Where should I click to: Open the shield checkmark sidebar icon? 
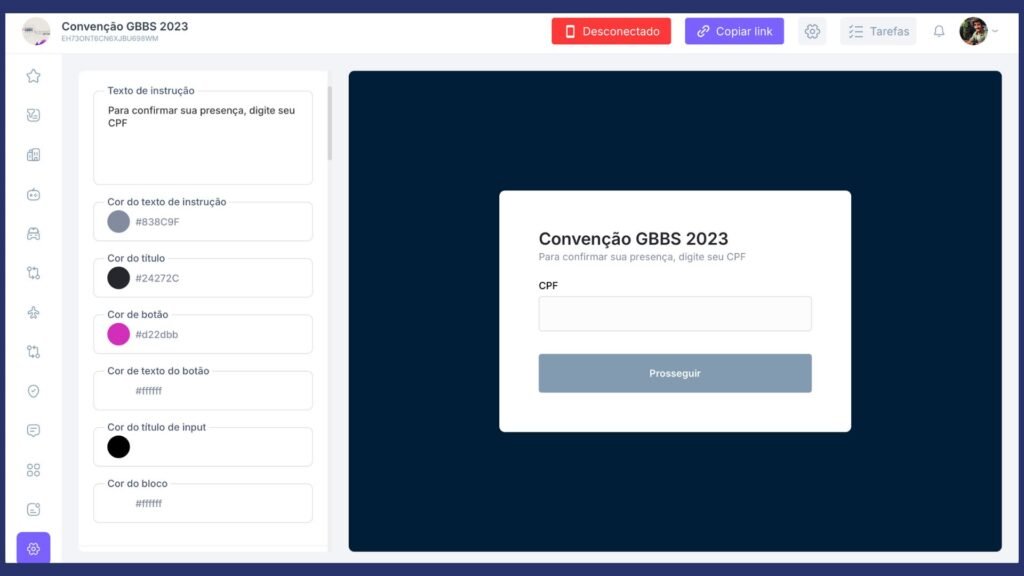coord(33,391)
